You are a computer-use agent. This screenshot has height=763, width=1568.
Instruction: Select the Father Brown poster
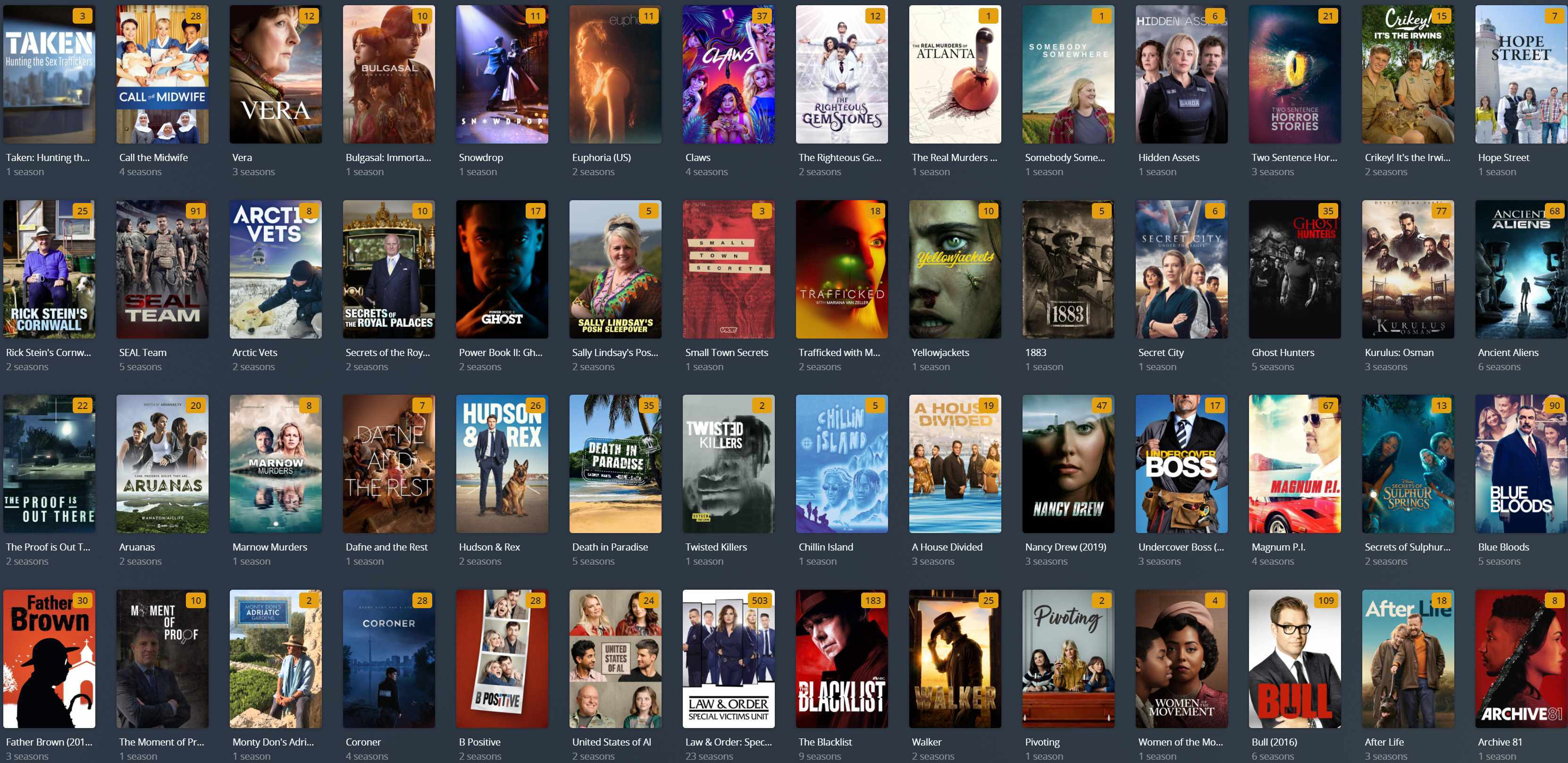point(49,659)
